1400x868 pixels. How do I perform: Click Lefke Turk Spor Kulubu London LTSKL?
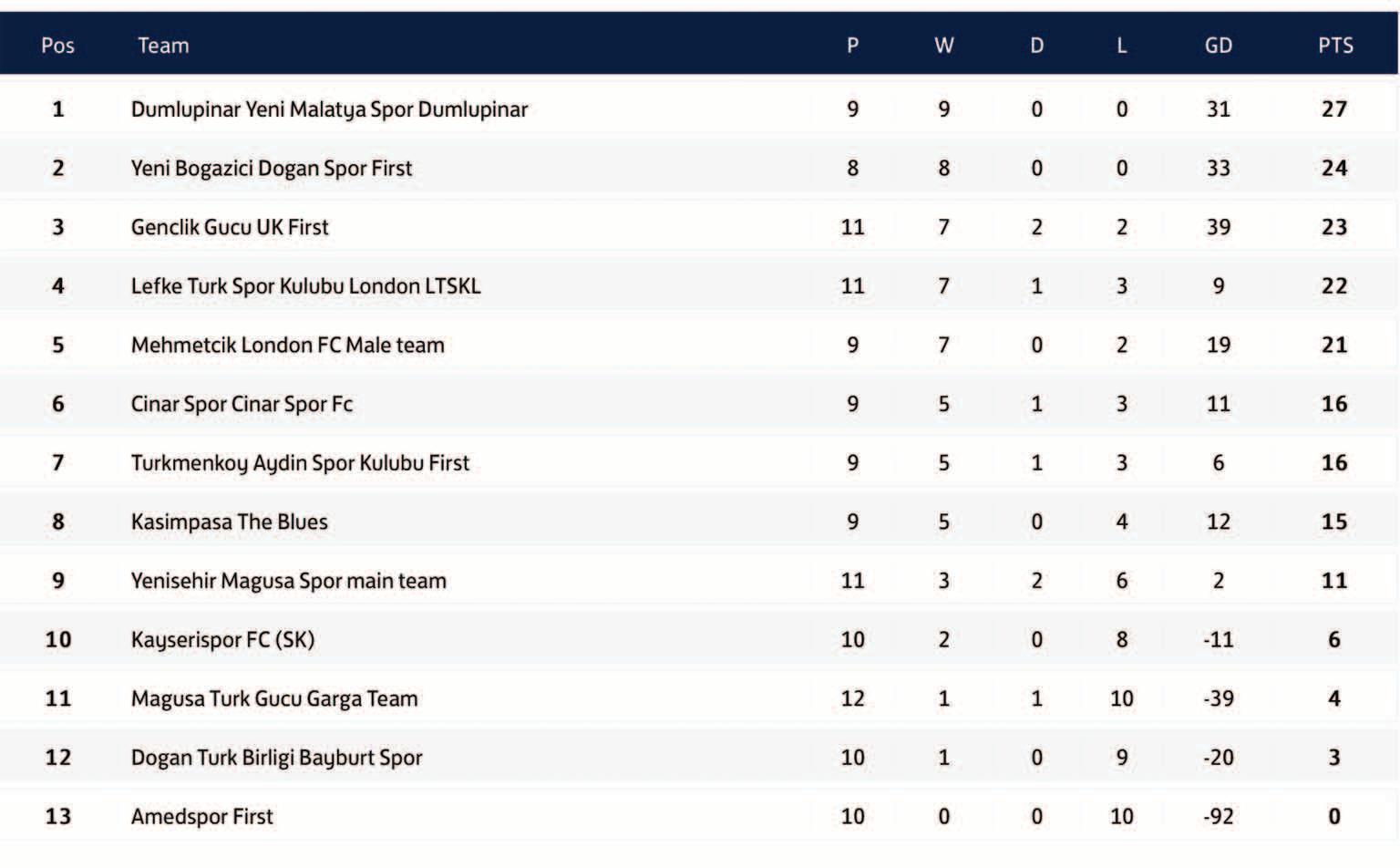pyautogui.click(x=305, y=286)
